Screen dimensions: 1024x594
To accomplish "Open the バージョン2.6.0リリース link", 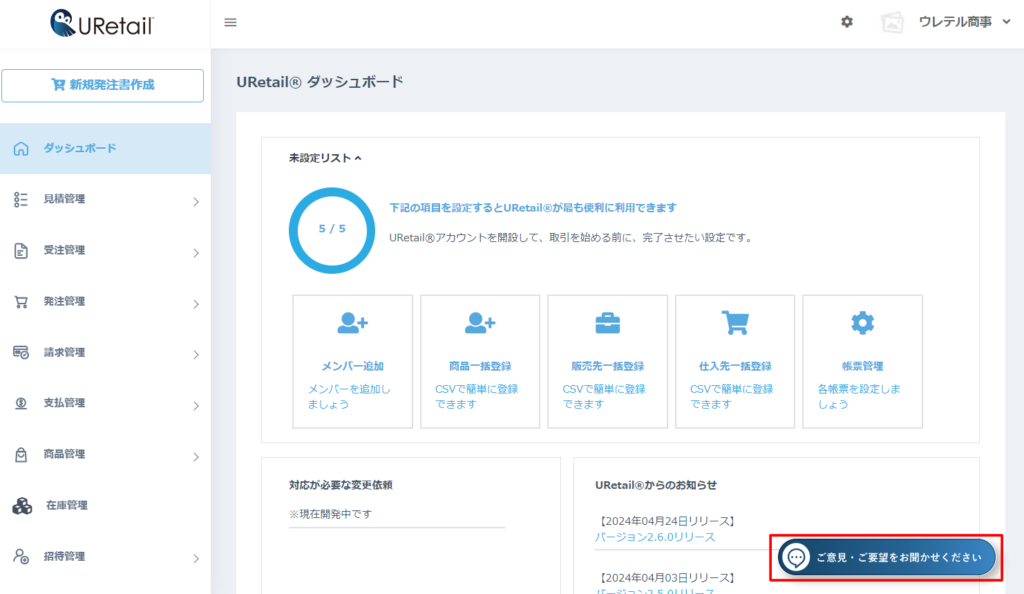I will (x=655, y=537).
